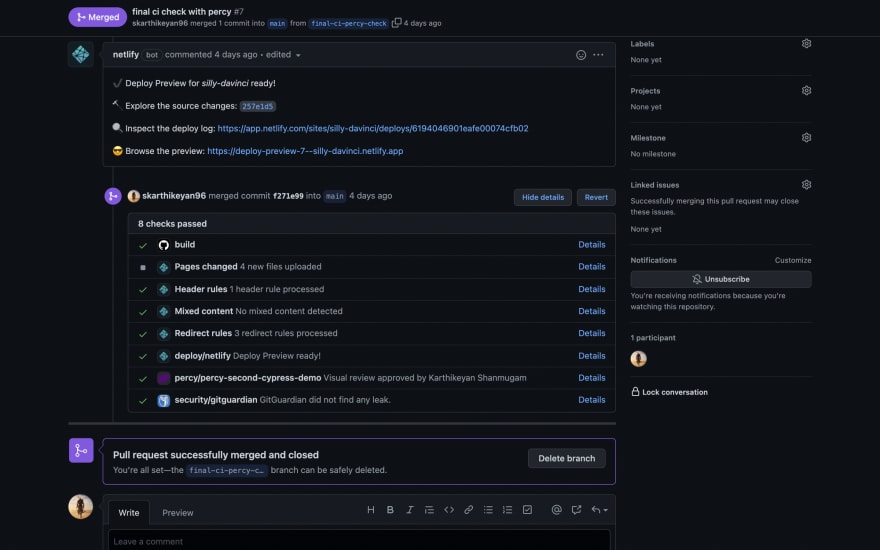
Task: Open the Netlify deploy log link
Action: [373, 129]
